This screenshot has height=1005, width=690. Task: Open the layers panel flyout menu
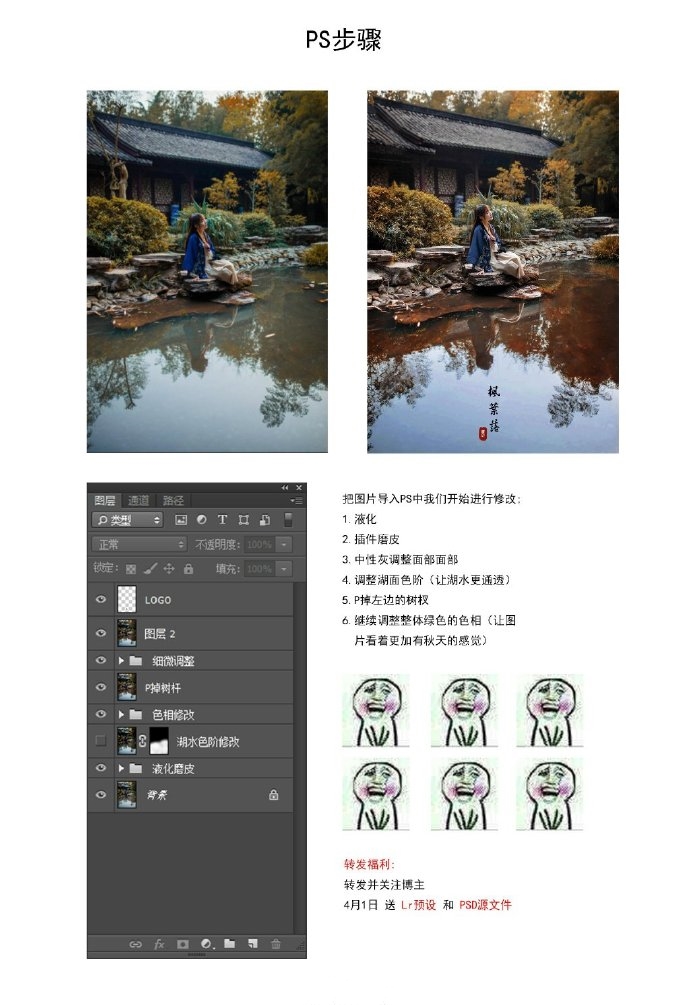tap(297, 500)
